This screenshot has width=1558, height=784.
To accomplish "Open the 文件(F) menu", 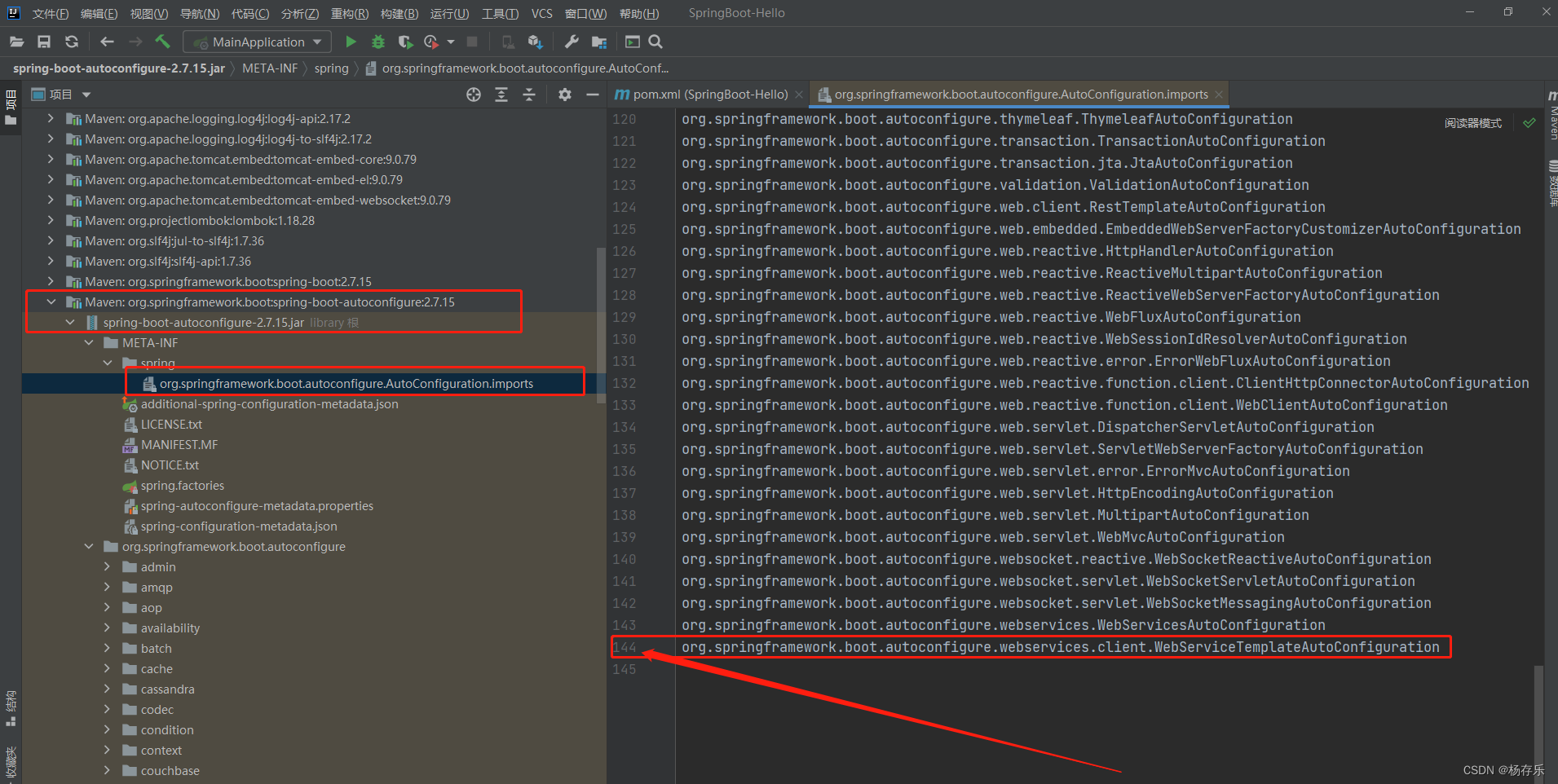I will point(51,13).
